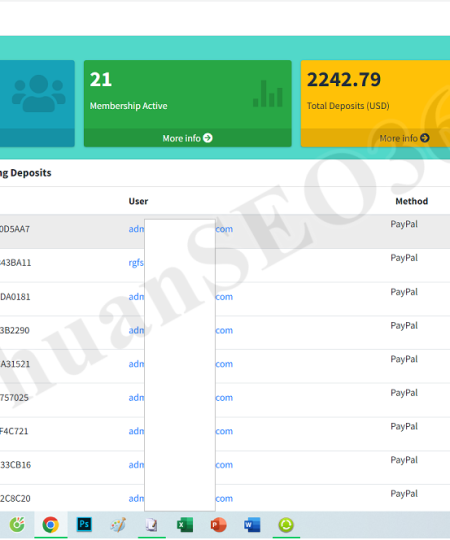Launch Excel from the taskbar
Screen dimensions: 450x540
tap(185, 525)
